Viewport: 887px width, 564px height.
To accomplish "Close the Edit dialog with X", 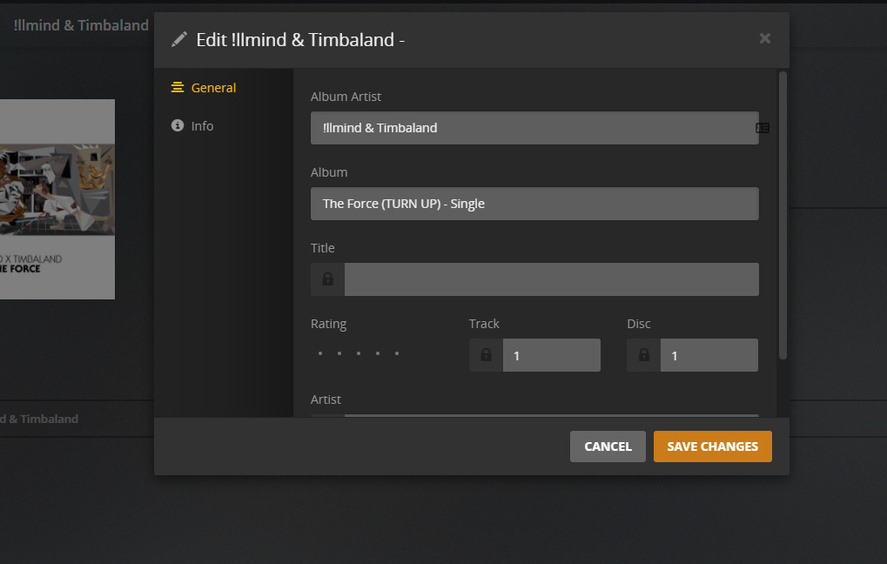I will (x=765, y=38).
